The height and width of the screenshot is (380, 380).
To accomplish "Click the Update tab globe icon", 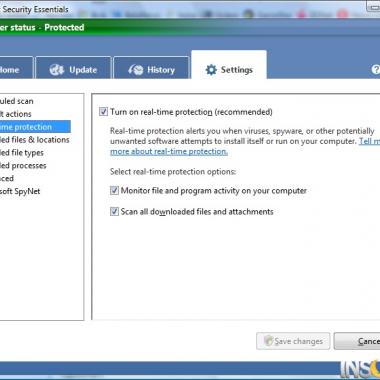I will (57, 70).
